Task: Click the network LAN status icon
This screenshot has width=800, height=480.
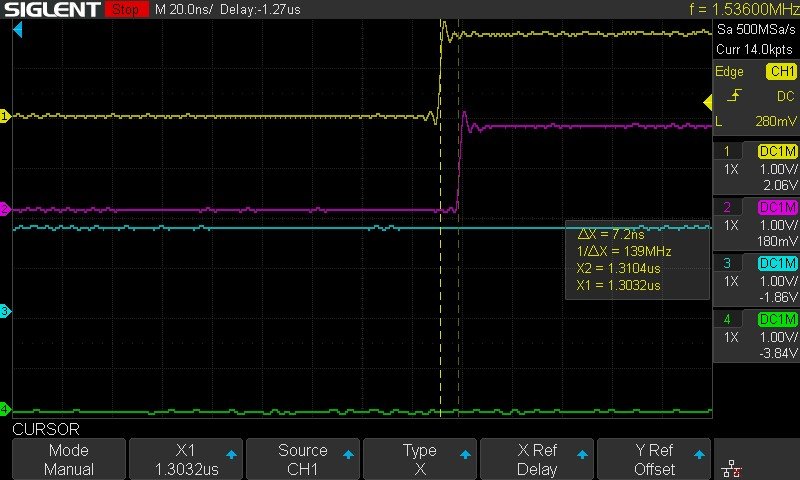Action: 732,468
